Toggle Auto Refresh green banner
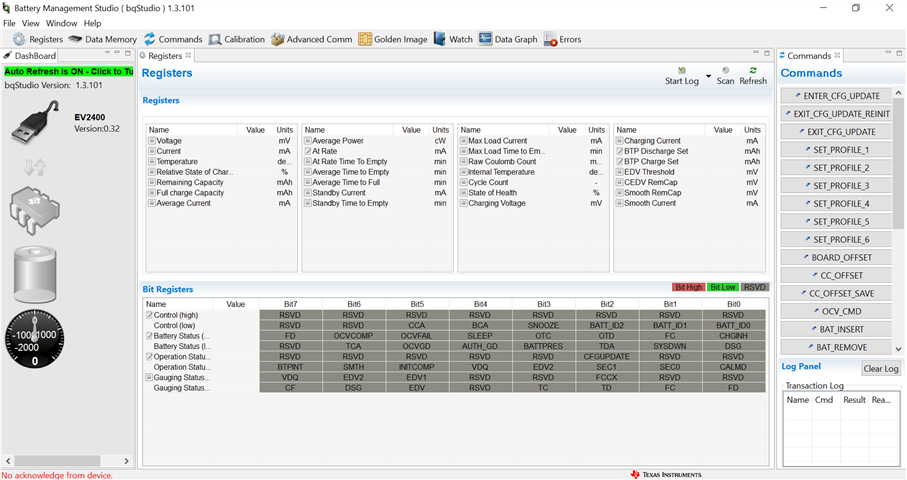The height and width of the screenshot is (480, 907). (68, 72)
